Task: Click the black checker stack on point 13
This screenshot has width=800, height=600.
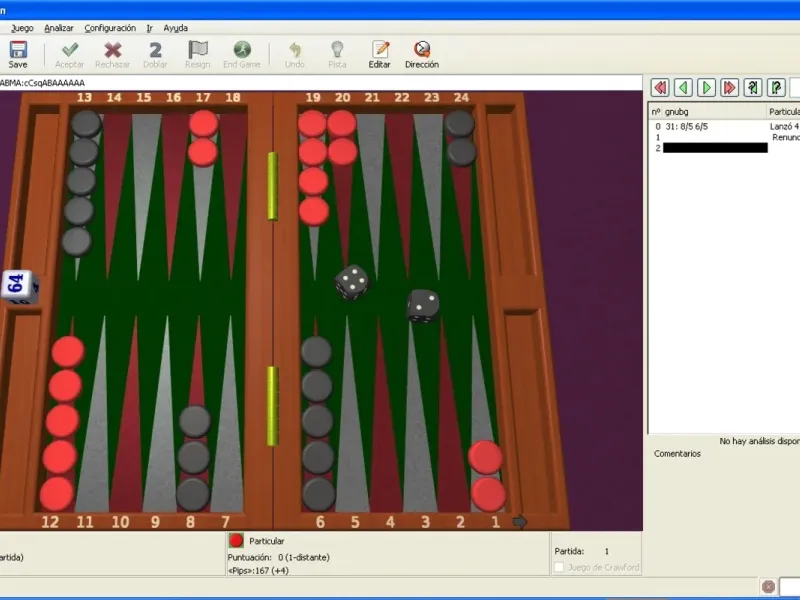Action: click(81, 183)
